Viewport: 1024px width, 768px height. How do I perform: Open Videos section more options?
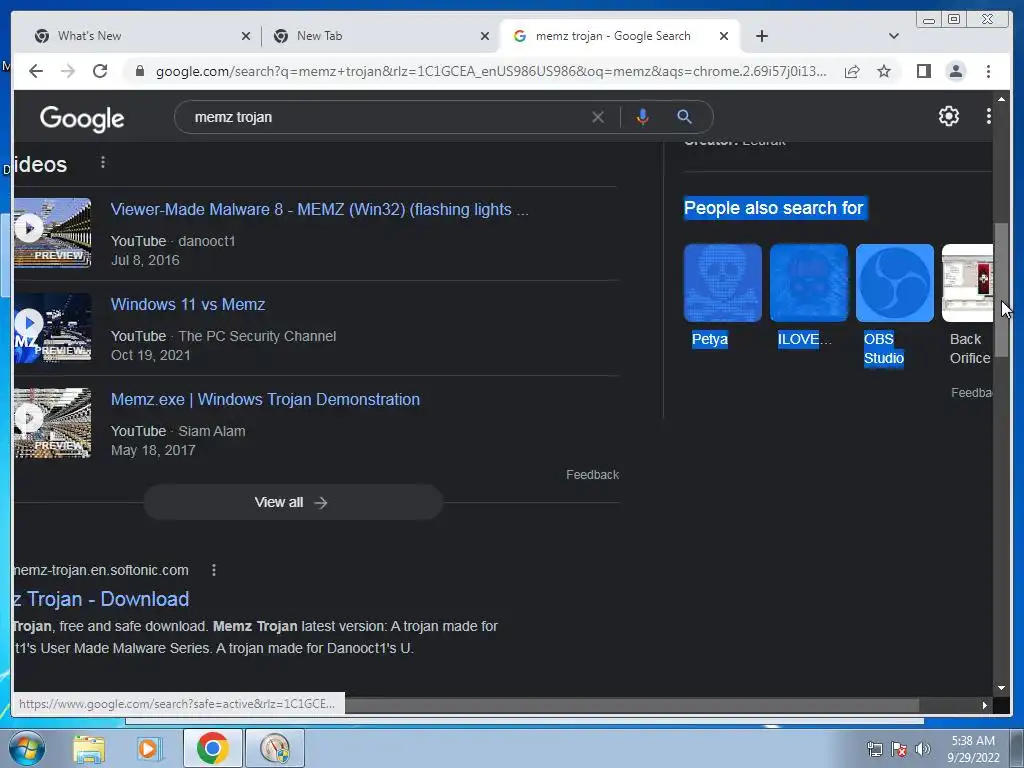[x=103, y=163]
